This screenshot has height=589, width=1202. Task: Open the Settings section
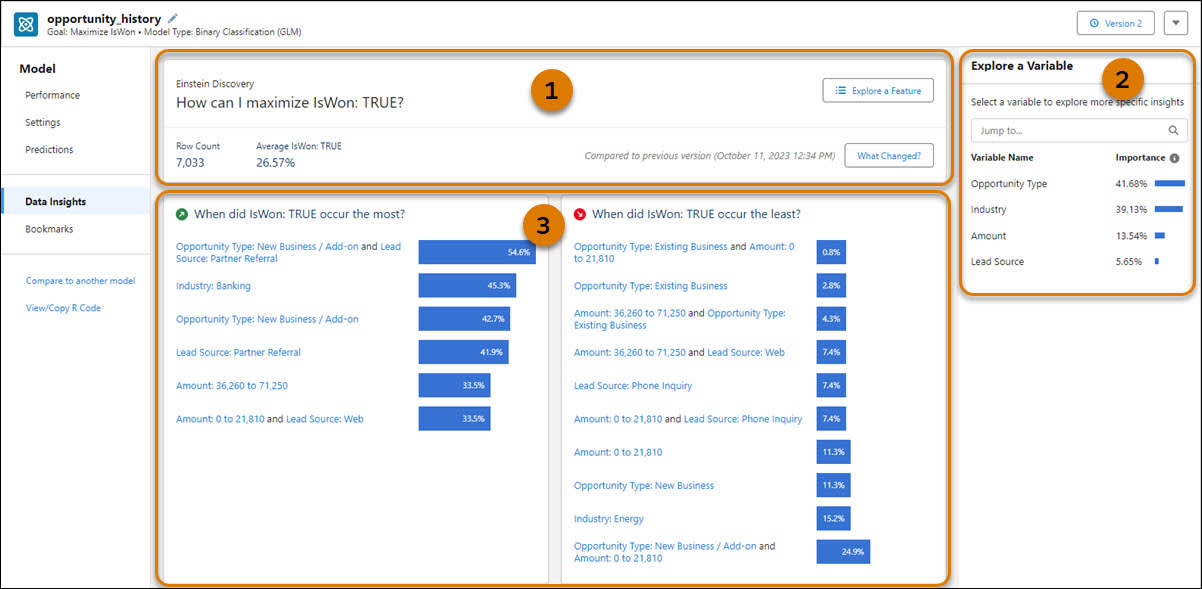pyautogui.click(x=41, y=122)
